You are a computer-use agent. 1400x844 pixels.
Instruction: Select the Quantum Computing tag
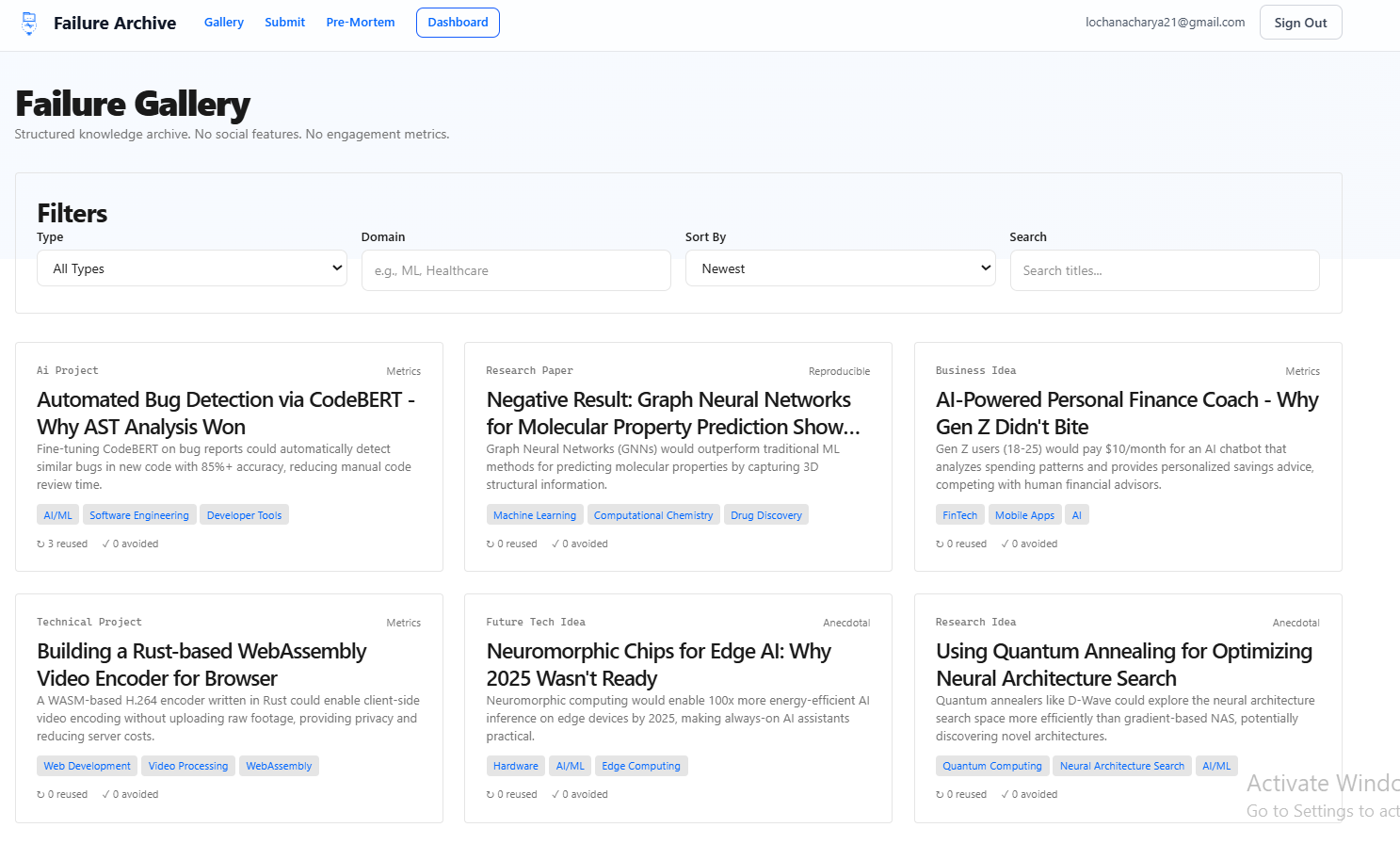[x=992, y=766]
